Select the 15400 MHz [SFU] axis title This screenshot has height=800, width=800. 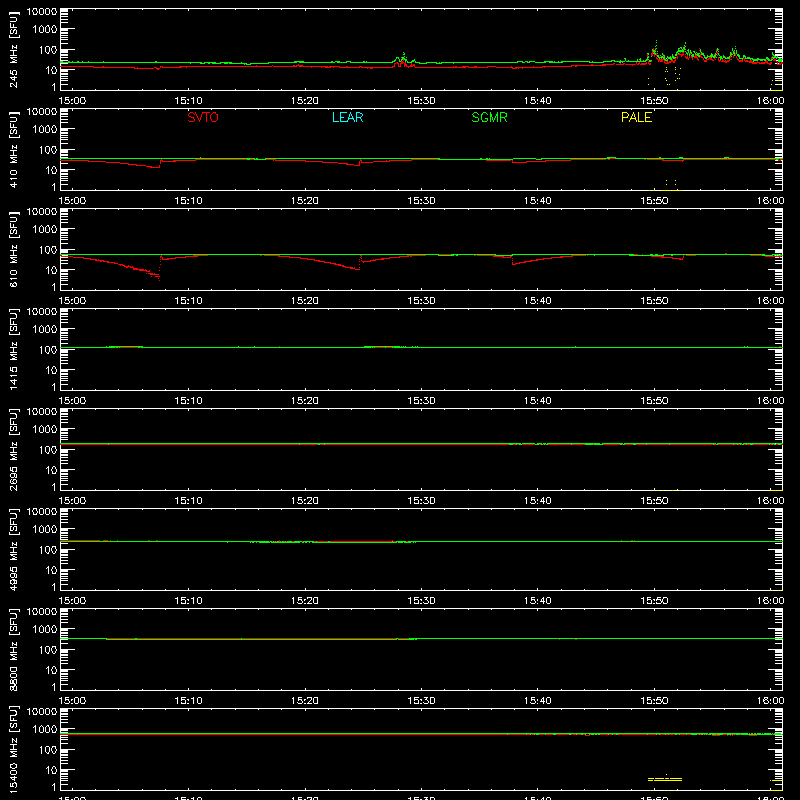coord(14,749)
